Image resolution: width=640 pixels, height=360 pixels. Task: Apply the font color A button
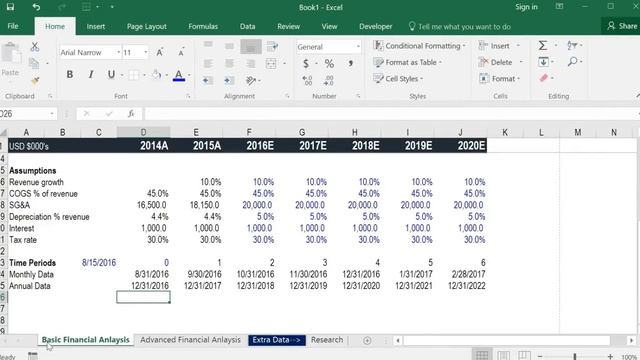[x=179, y=75]
